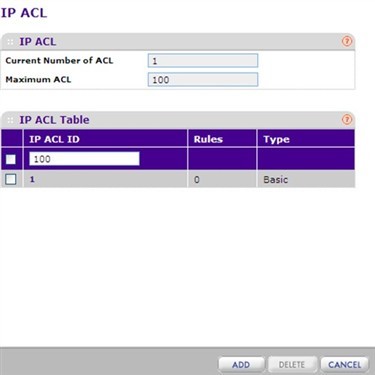Click the IP ACL panel header title

38,42
